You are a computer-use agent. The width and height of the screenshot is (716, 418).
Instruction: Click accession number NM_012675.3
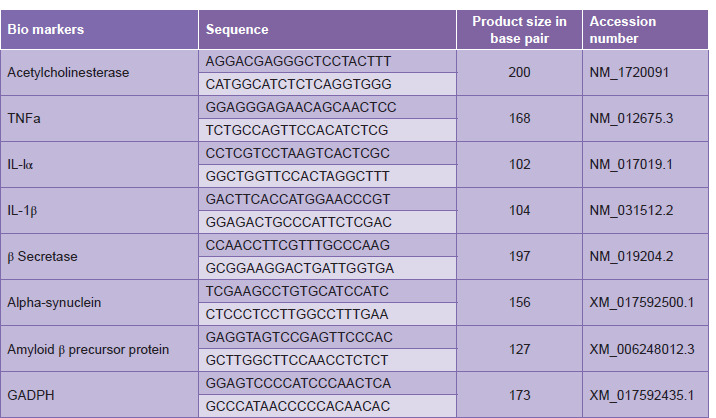tap(631, 118)
